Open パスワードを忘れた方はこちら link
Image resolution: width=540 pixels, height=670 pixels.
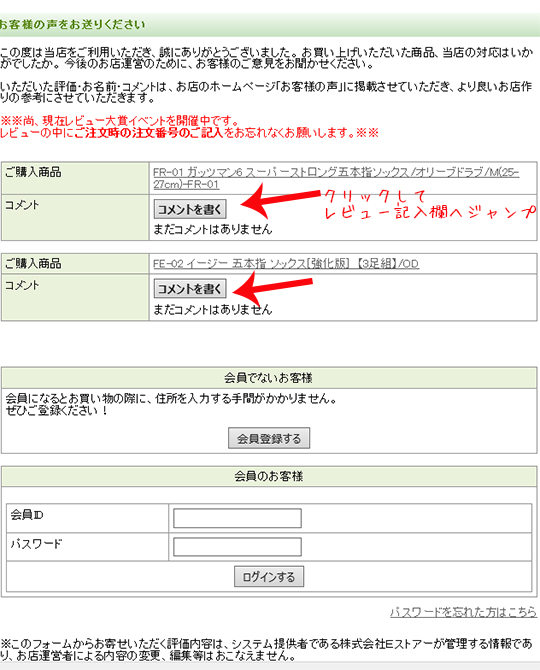(463, 612)
